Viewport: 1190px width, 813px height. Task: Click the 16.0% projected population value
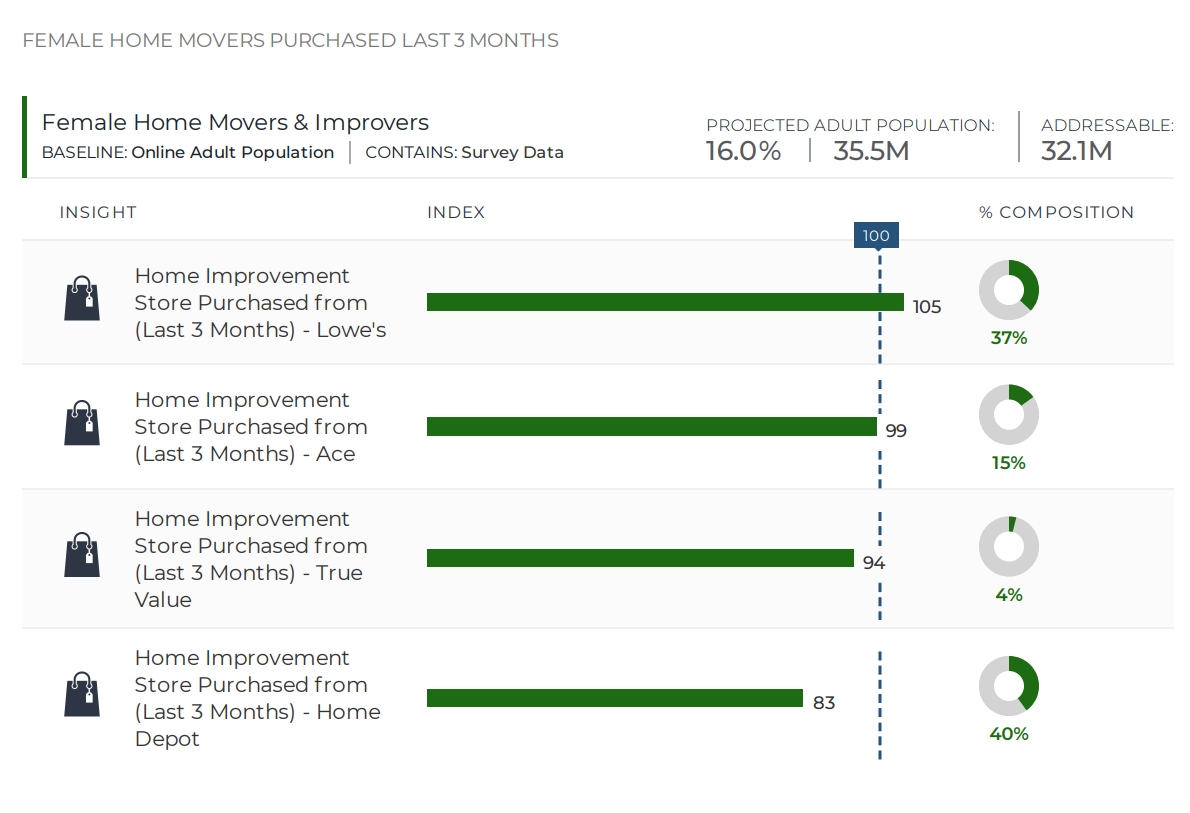click(743, 151)
